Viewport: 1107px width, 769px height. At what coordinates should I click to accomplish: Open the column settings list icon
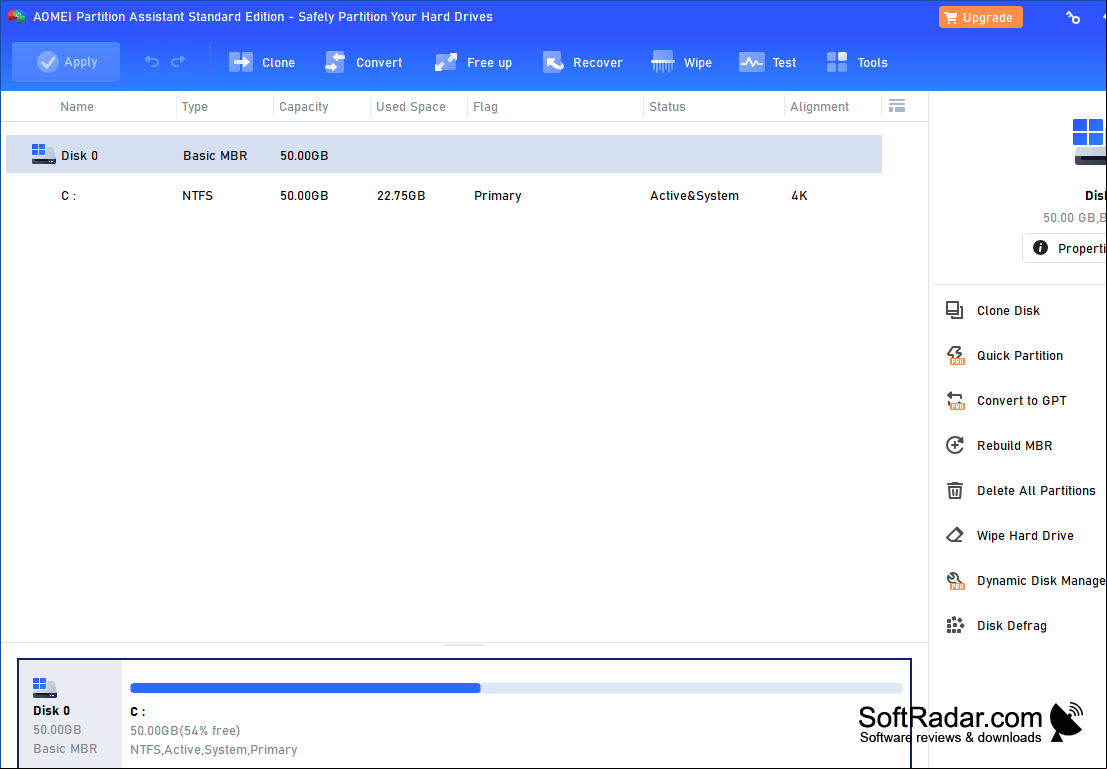(x=897, y=106)
